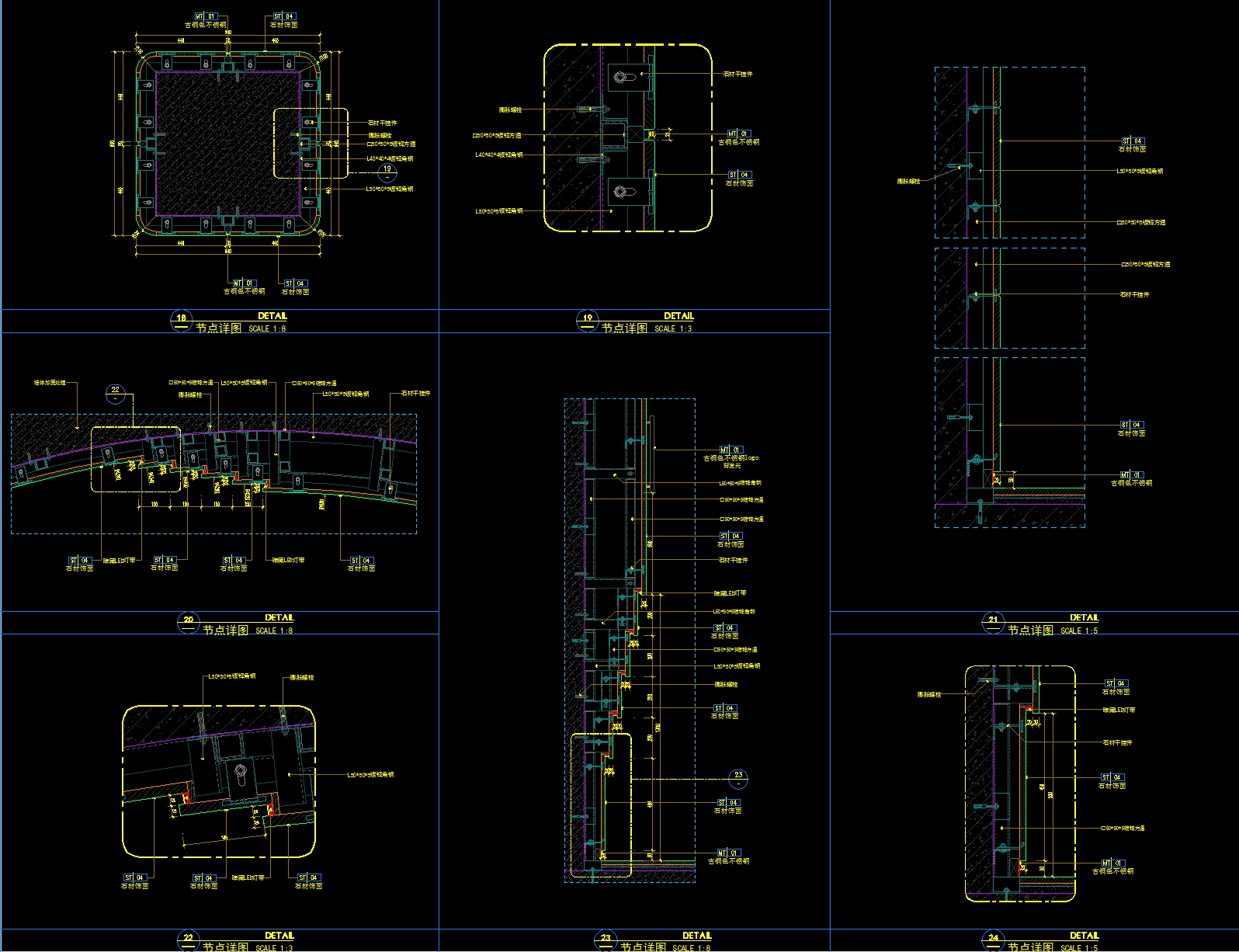Click the hatched concrete core of the column
Screen dimensions: 1239x952
click(x=227, y=143)
